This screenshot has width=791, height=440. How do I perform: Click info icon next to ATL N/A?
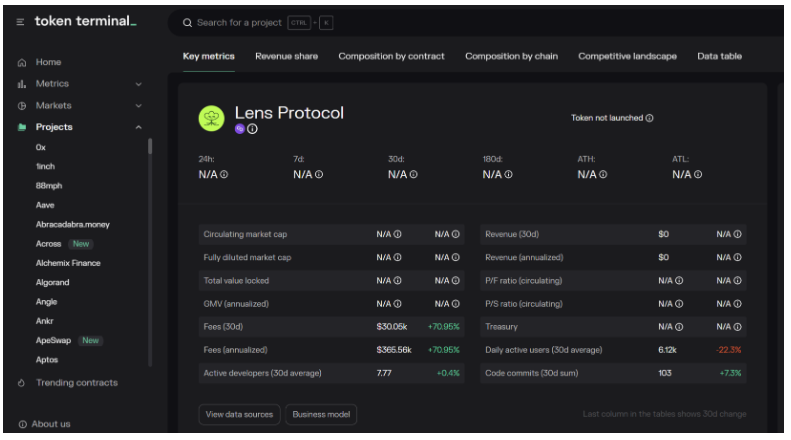coord(698,175)
